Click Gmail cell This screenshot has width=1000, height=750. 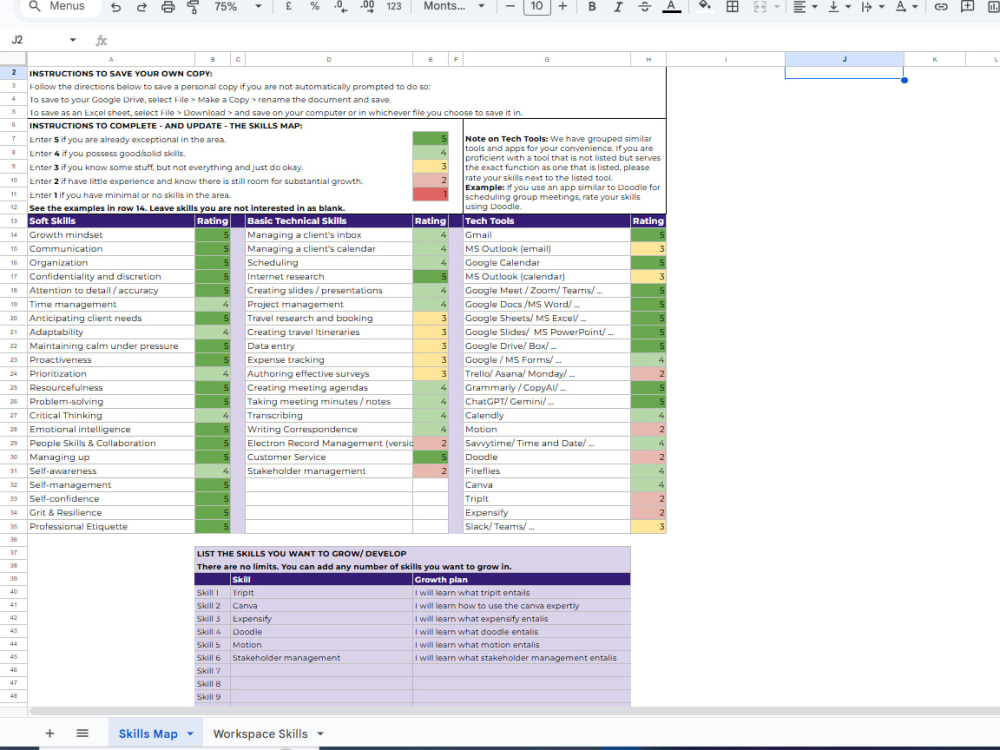[x=547, y=235]
